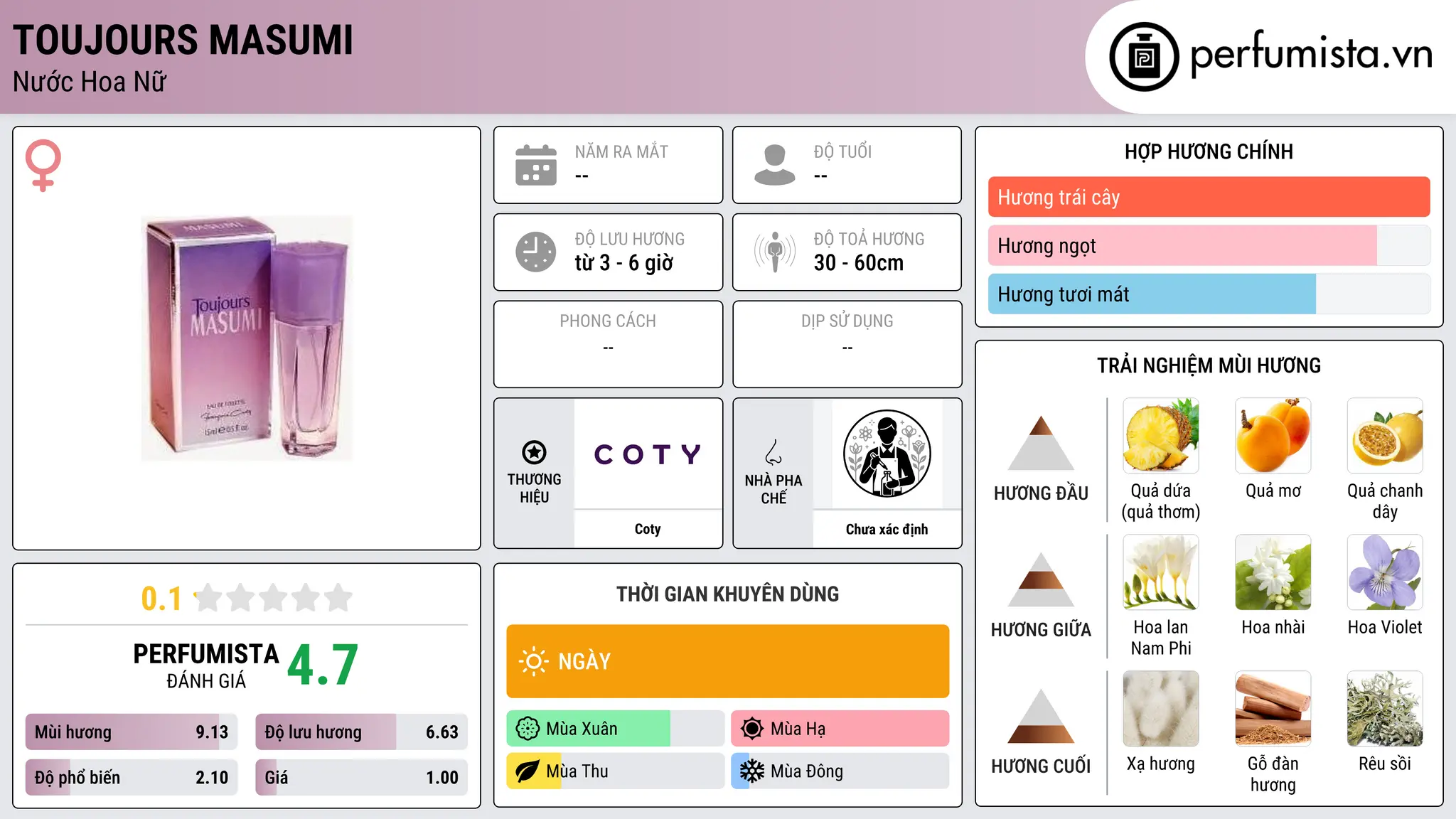
Task: Click the Độ lưu hương 6.63 score bar
Action: click(362, 732)
